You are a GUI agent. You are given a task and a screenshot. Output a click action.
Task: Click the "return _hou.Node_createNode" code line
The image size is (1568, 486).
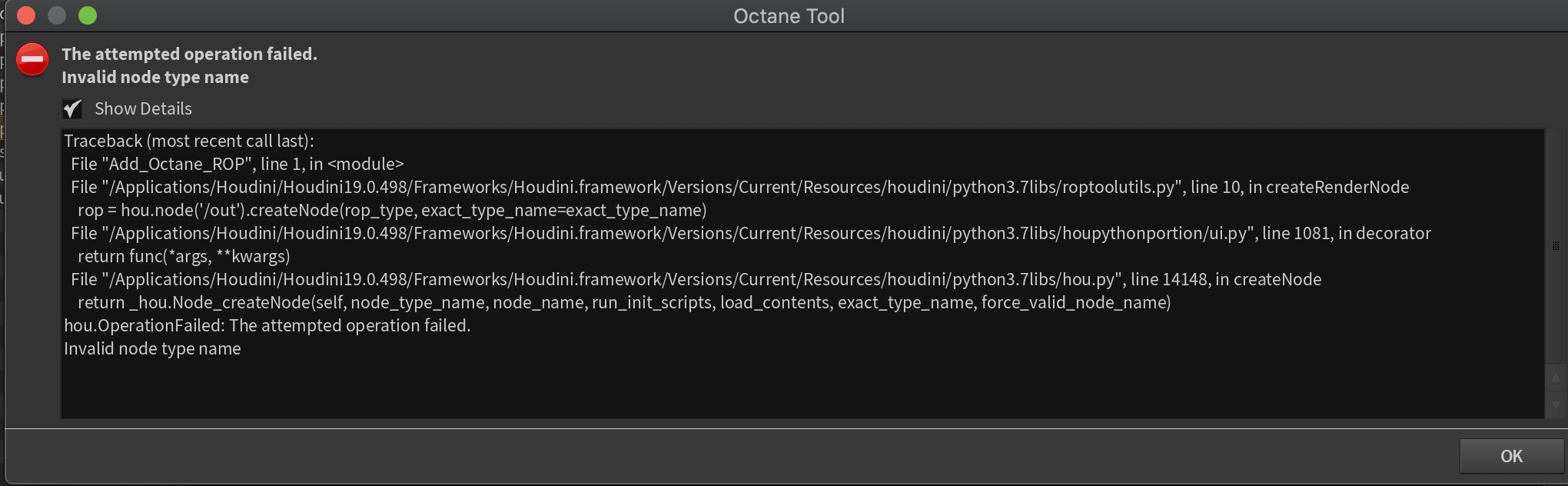click(623, 302)
